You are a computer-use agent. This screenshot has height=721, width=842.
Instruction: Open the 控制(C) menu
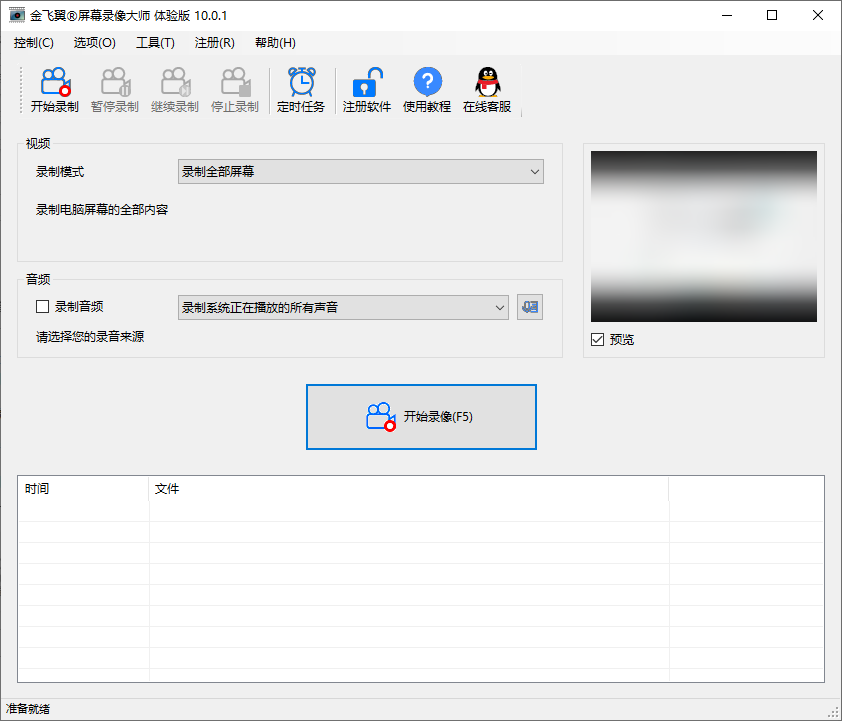34,43
